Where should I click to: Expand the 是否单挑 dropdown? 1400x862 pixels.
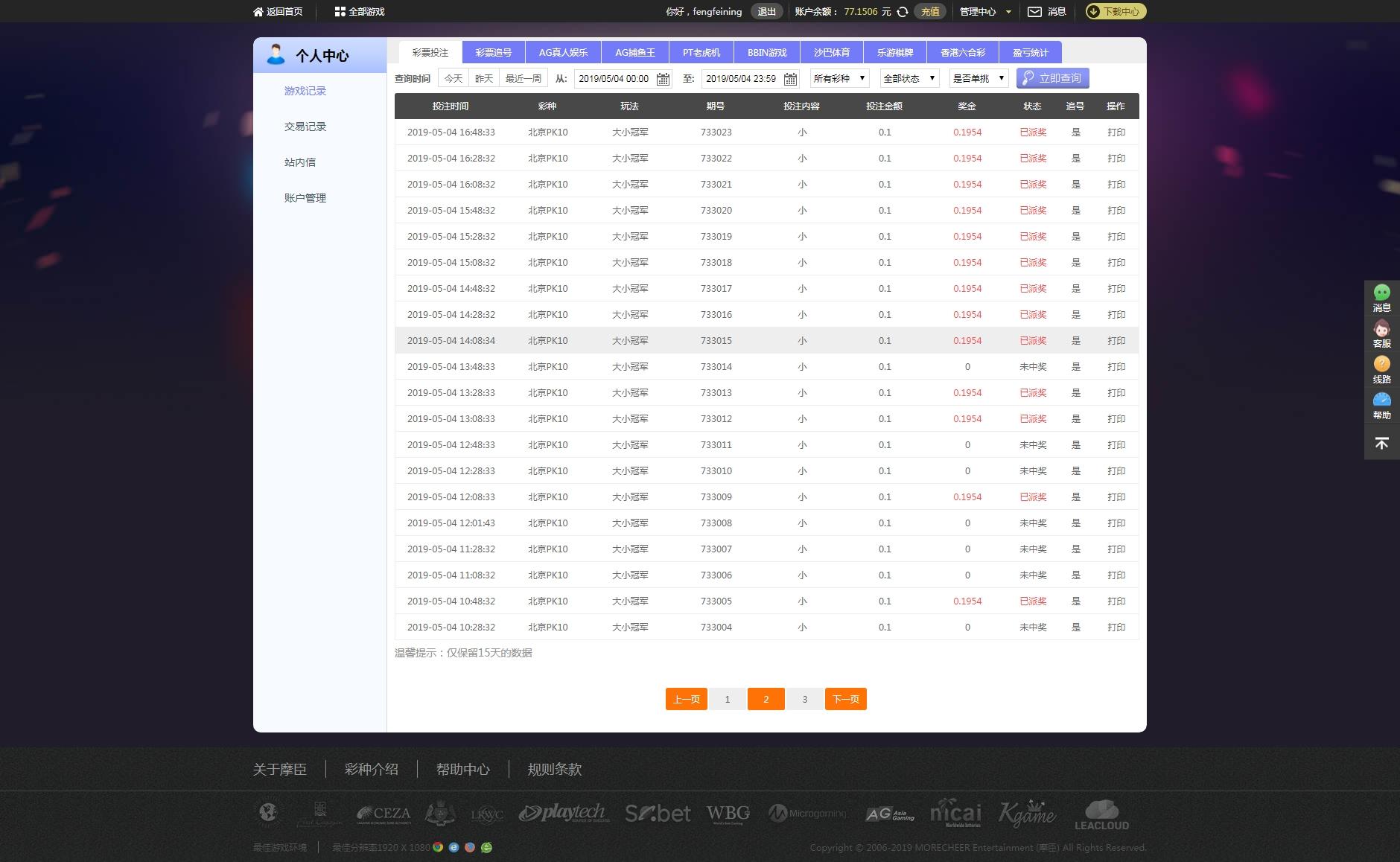coord(979,78)
